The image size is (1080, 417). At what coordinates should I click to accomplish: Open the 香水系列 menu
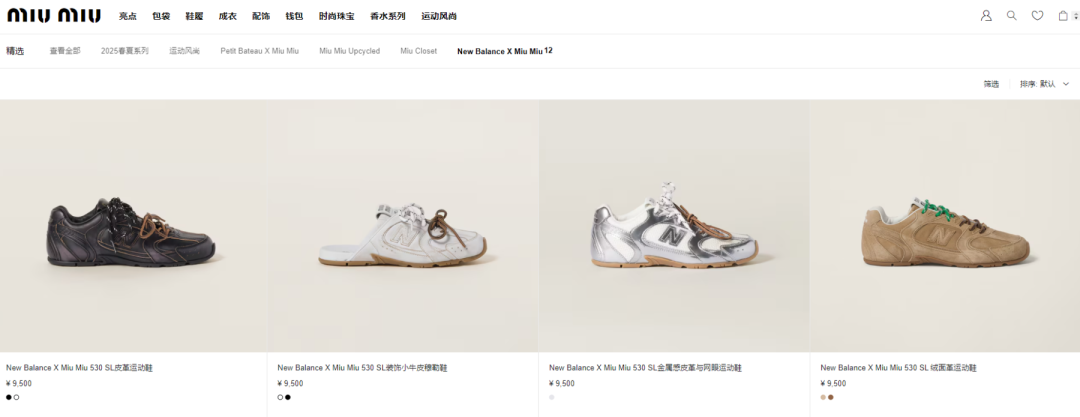click(388, 16)
